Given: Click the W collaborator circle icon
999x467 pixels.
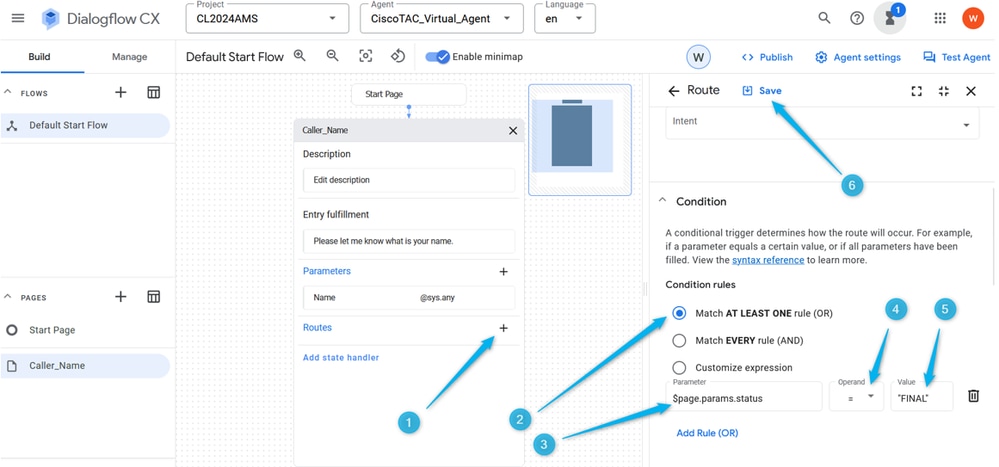Looking at the screenshot, I should [x=698, y=57].
